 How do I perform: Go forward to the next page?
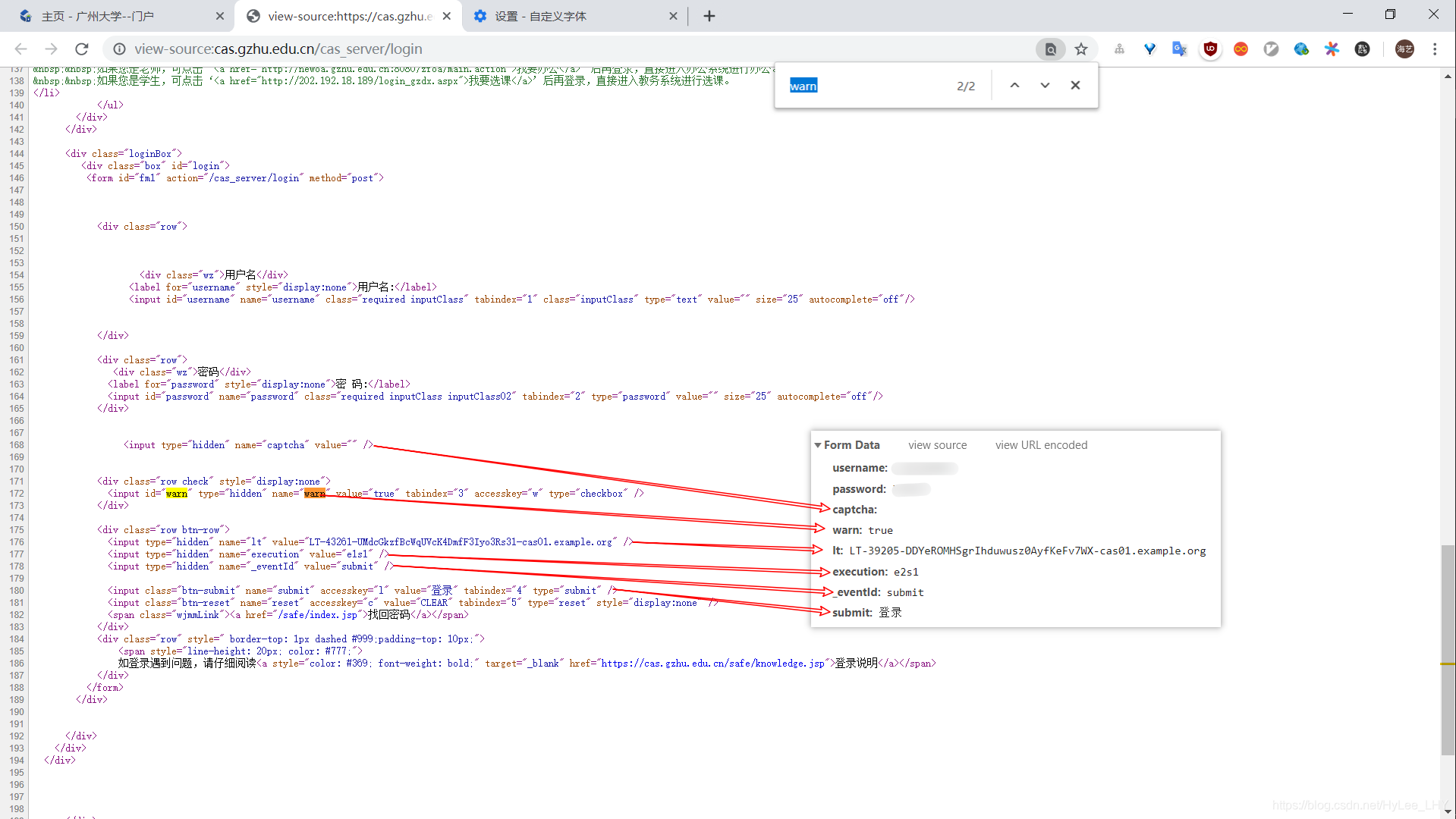point(51,49)
